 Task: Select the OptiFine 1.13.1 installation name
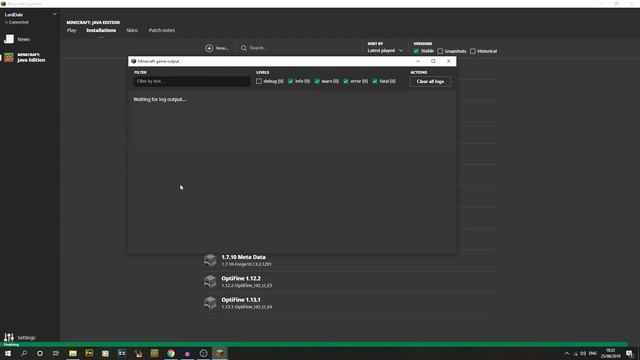point(241,300)
